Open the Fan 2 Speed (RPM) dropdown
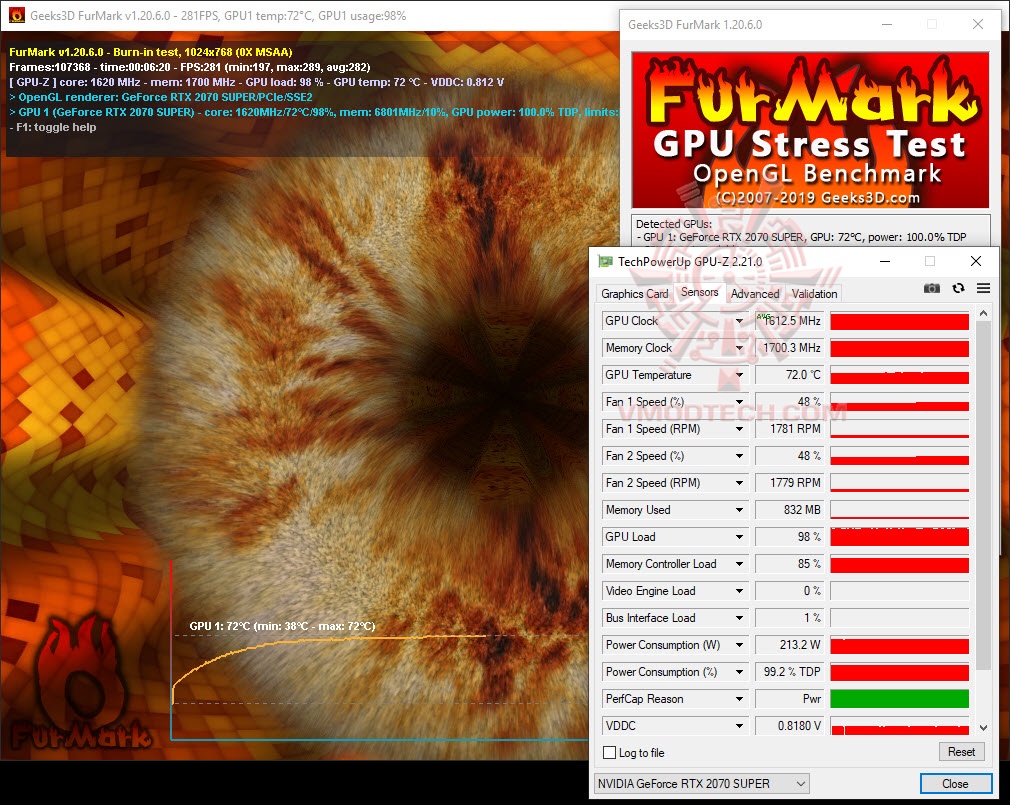This screenshot has height=805, width=1010. pos(739,483)
